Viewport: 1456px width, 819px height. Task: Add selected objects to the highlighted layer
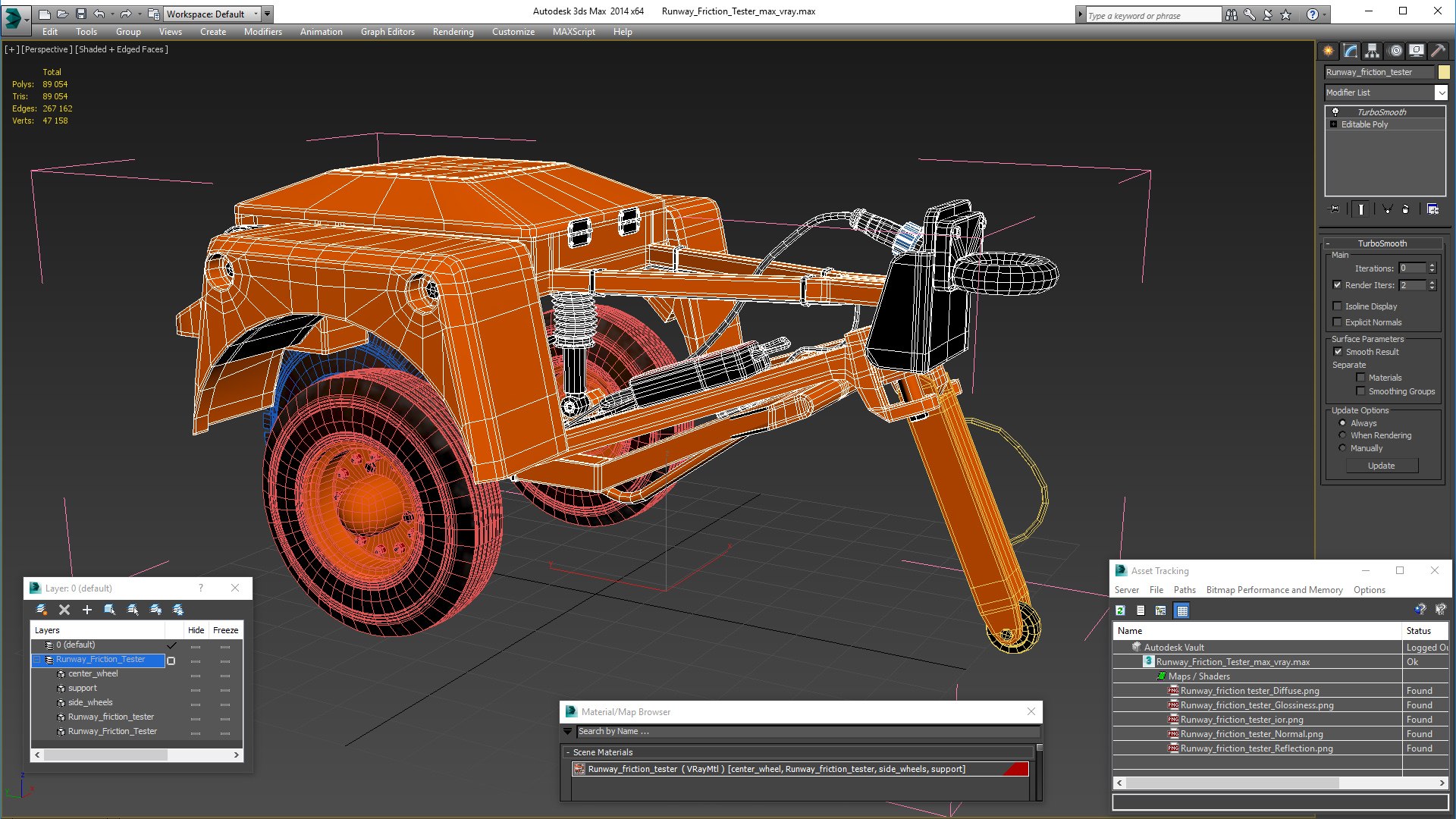pyautogui.click(x=87, y=610)
